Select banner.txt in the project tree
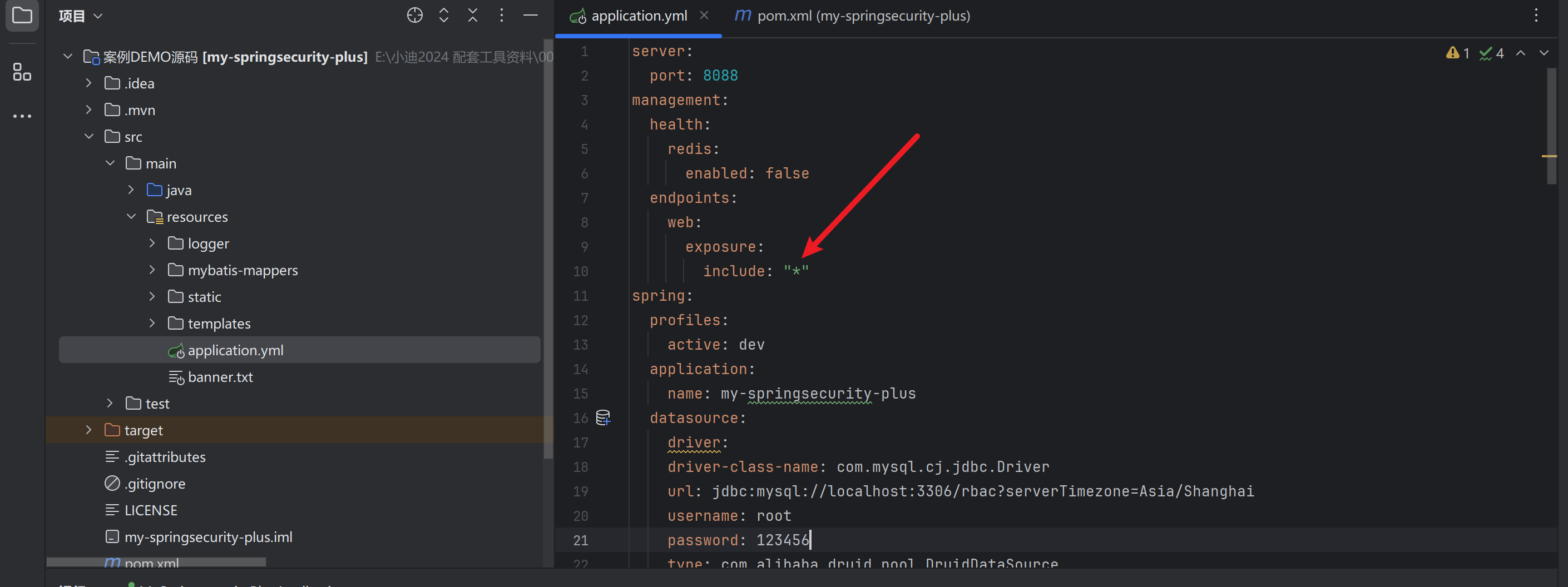Image resolution: width=1568 pixels, height=587 pixels. [220, 377]
